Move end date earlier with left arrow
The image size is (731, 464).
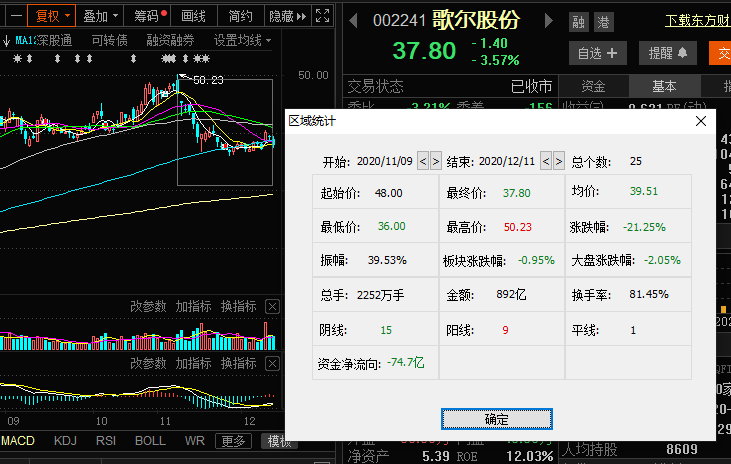click(x=546, y=161)
